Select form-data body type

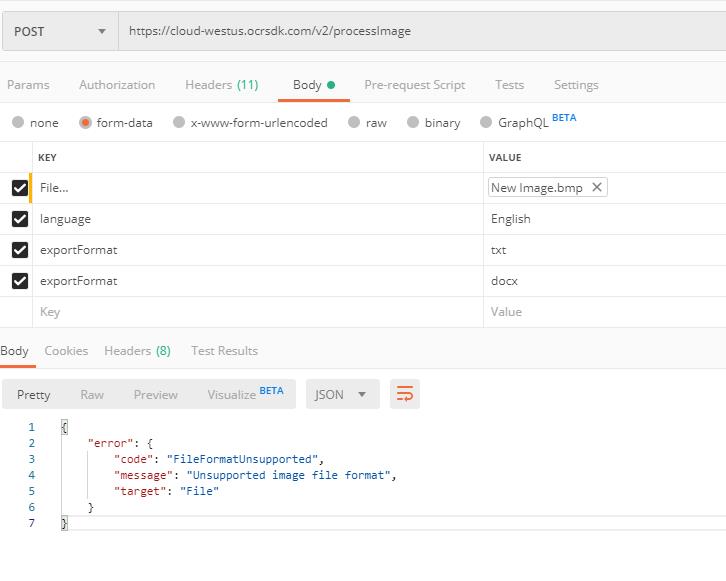pos(85,122)
